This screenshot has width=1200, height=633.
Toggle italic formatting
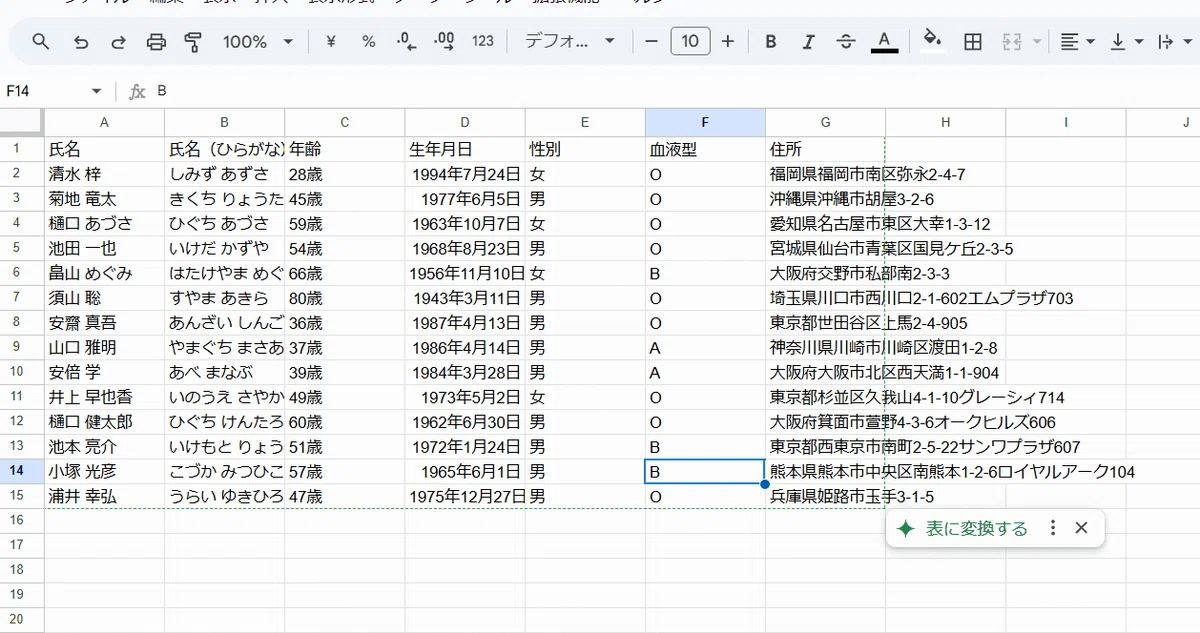click(x=808, y=42)
